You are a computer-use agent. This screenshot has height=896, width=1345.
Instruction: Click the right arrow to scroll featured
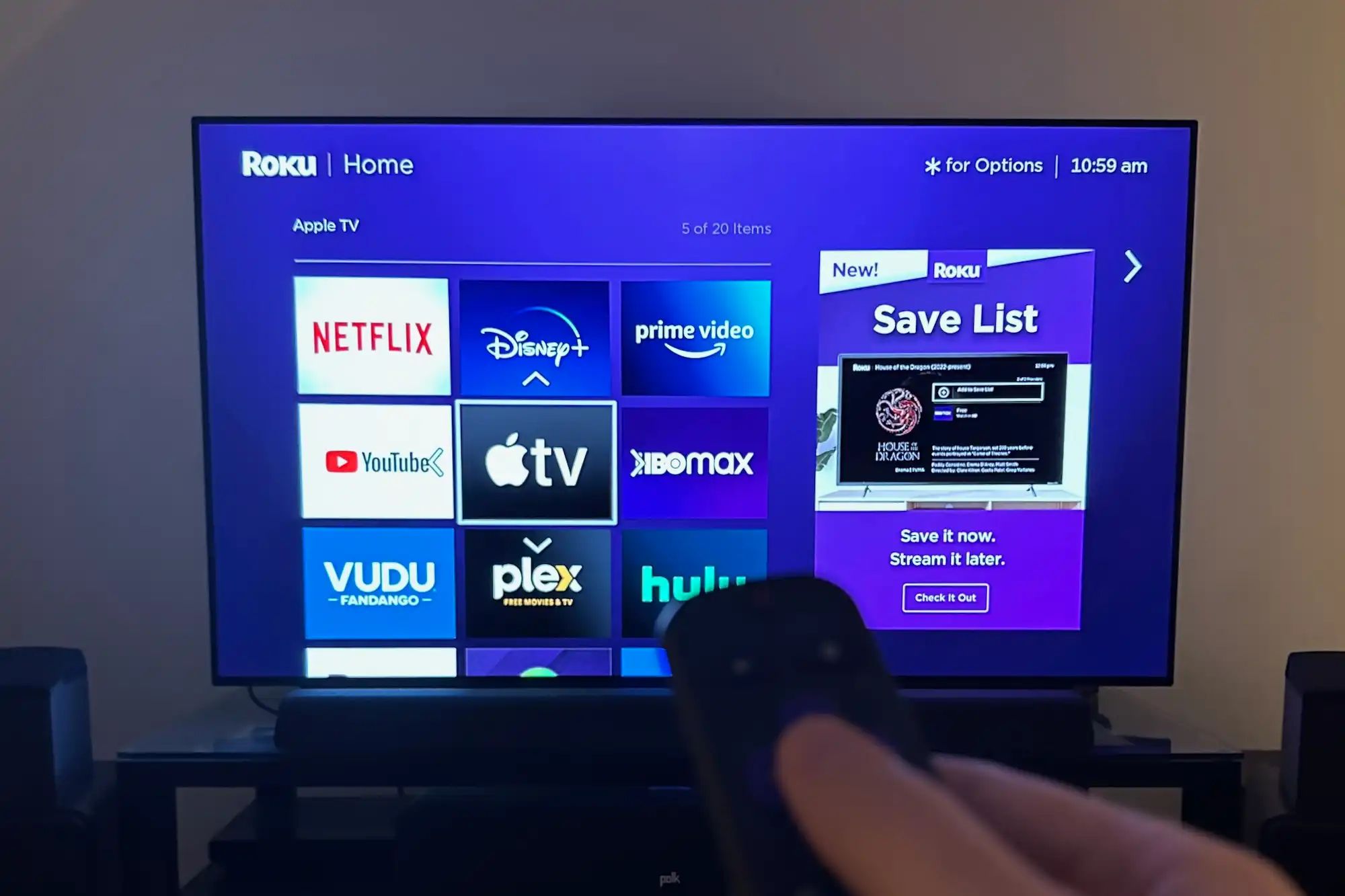coord(1132,266)
